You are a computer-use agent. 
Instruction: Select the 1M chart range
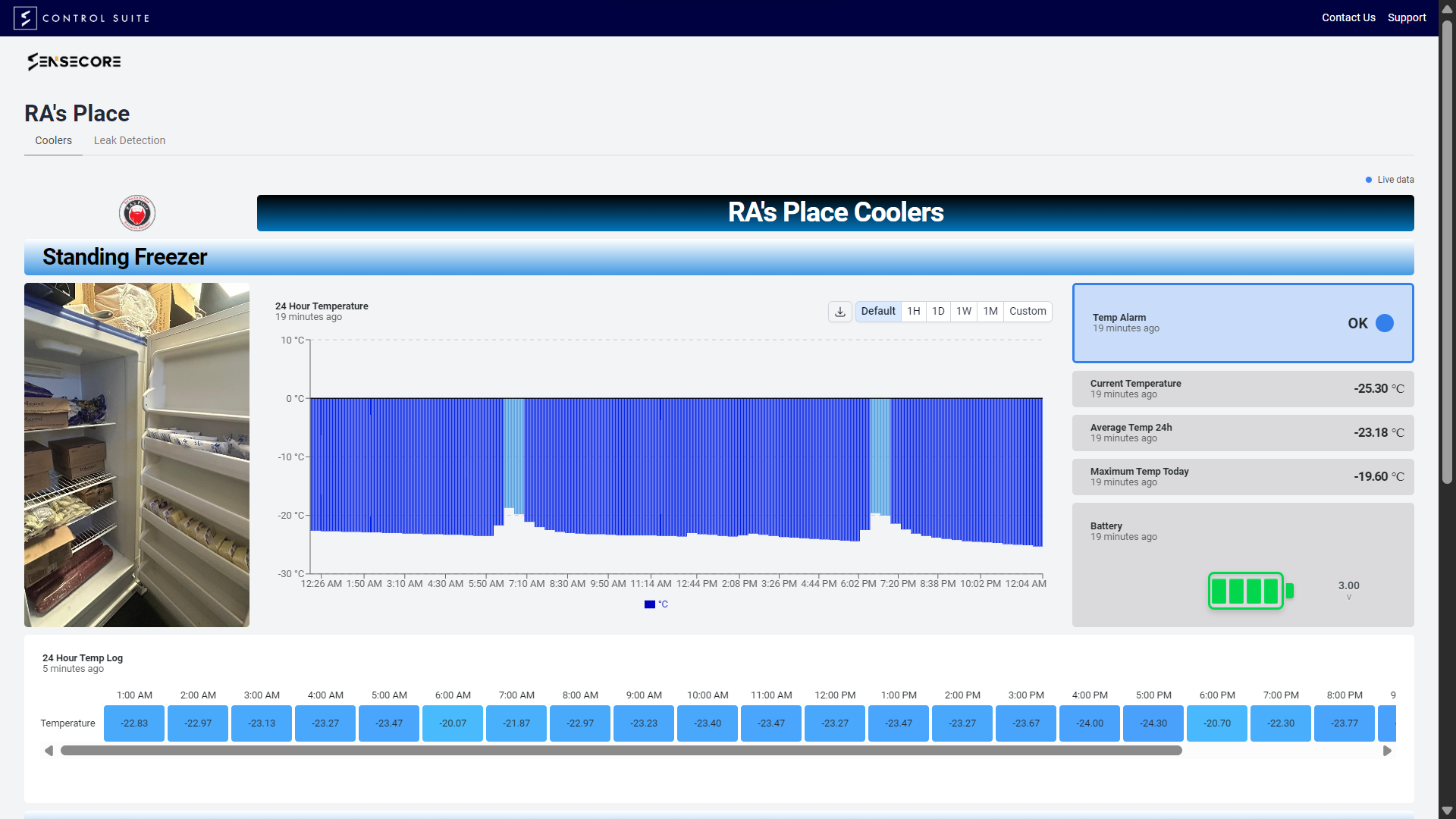point(990,312)
